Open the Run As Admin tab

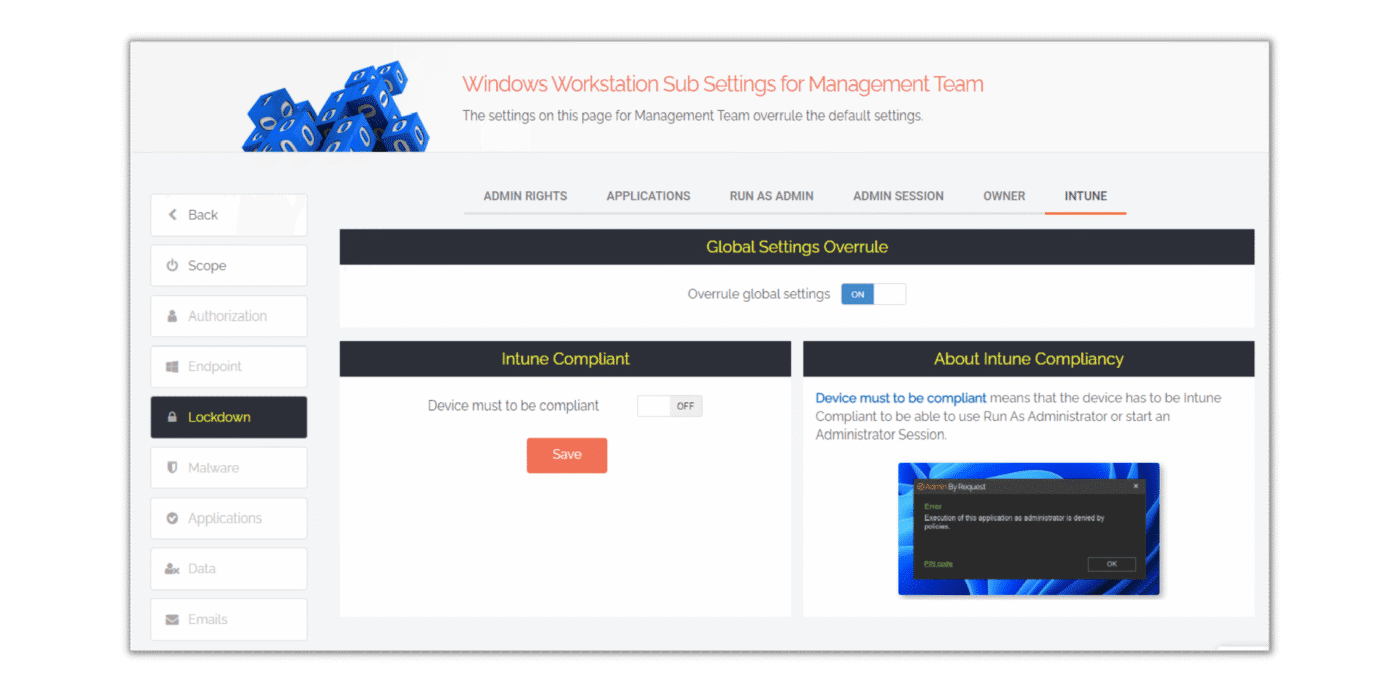[771, 196]
